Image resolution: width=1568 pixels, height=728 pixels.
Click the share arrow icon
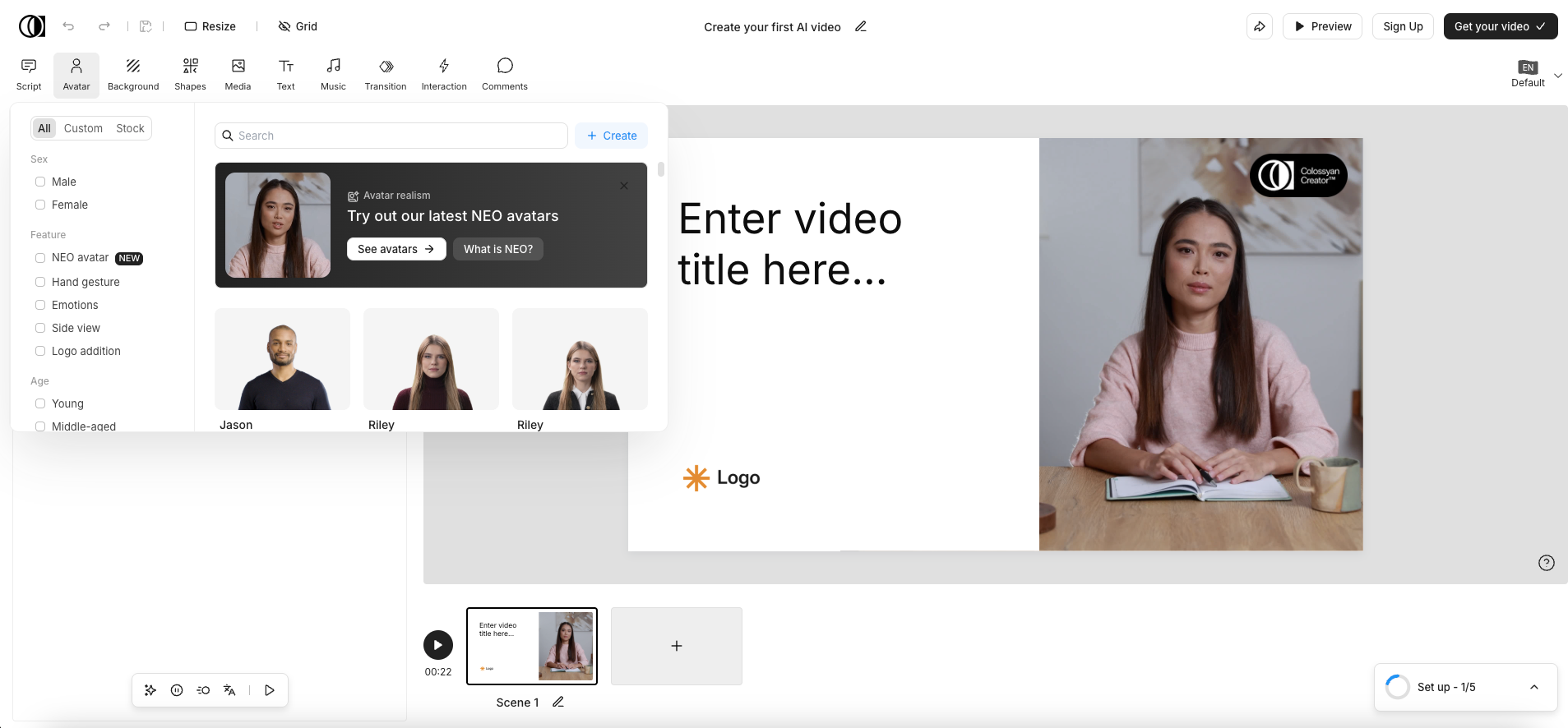tap(1260, 26)
